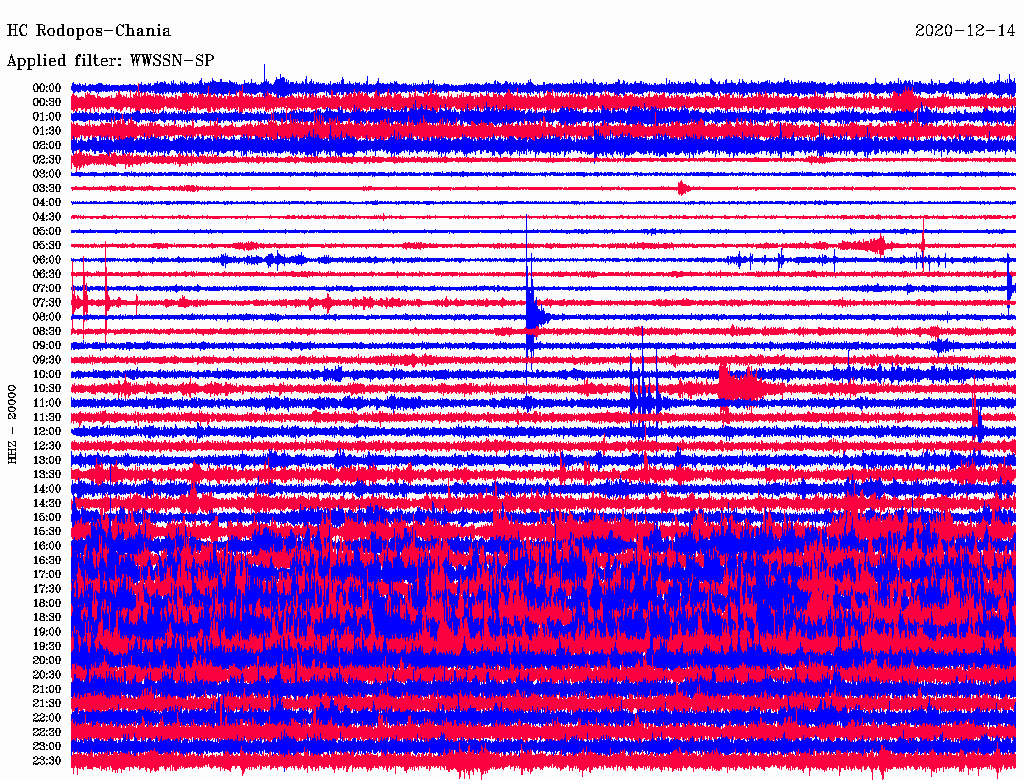Screen dimensions: 1024x780
Task: Select the 20:30 time label
Action: (x=47, y=675)
